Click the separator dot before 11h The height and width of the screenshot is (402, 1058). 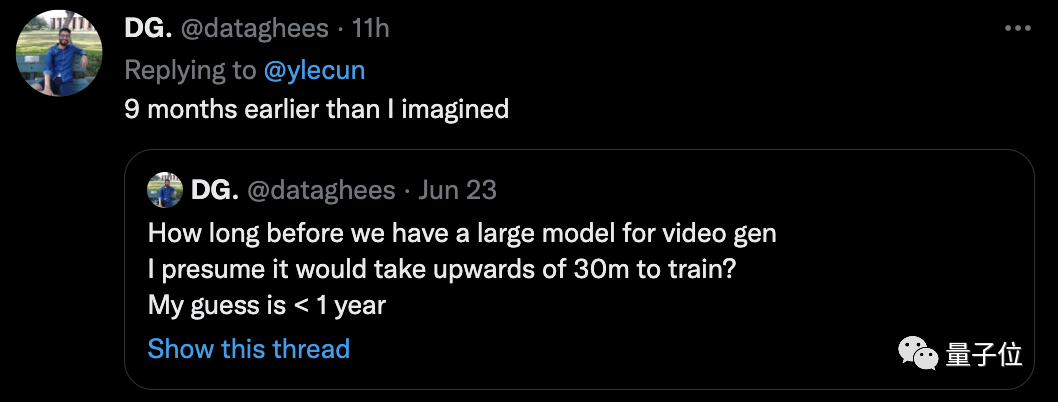pos(342,29)
